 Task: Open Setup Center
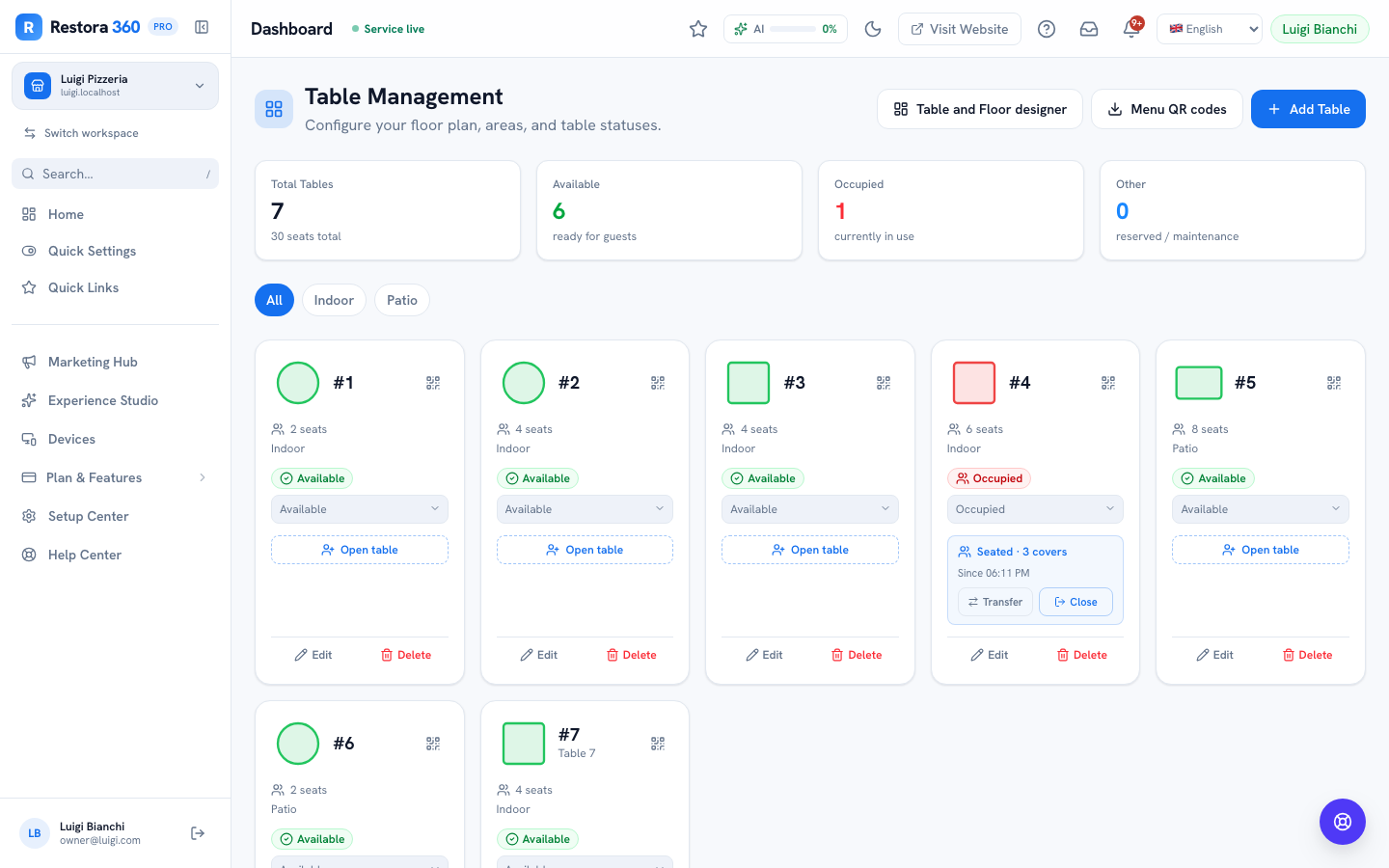tap(115, 516)
